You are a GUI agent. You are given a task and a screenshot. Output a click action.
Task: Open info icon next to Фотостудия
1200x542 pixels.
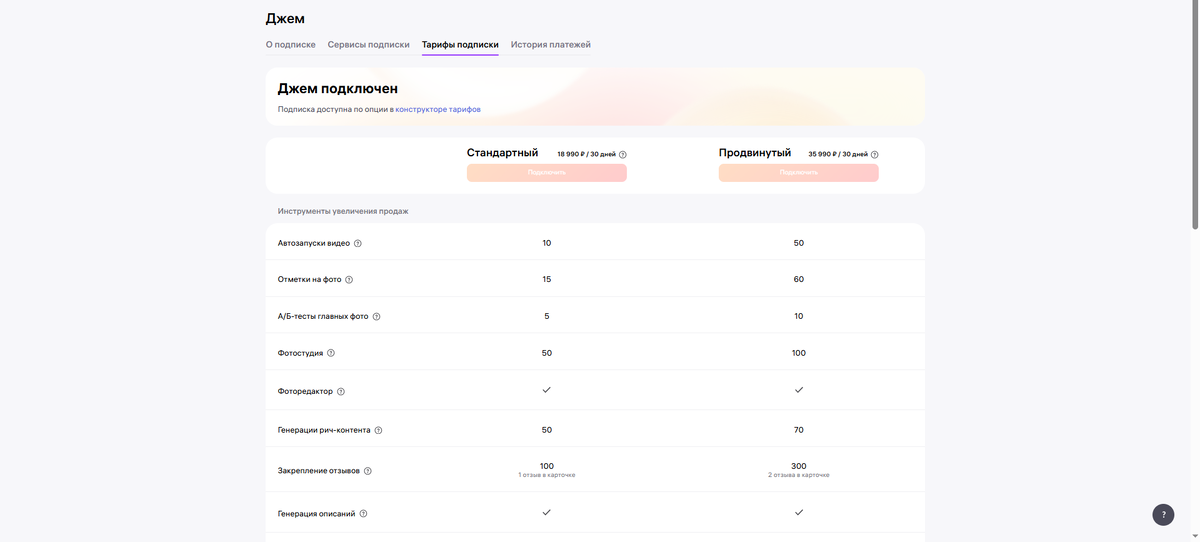331,353
